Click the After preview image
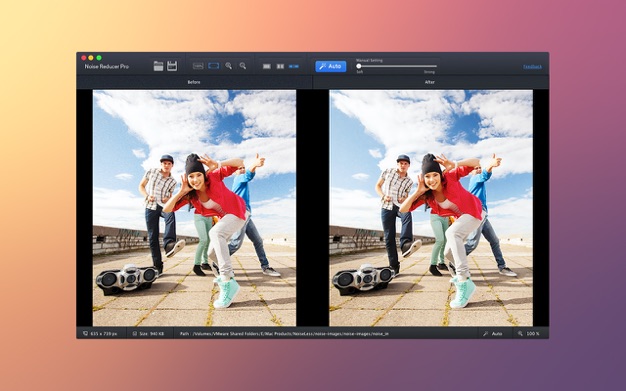The image size is (626, 391). [x=431, y=208]
